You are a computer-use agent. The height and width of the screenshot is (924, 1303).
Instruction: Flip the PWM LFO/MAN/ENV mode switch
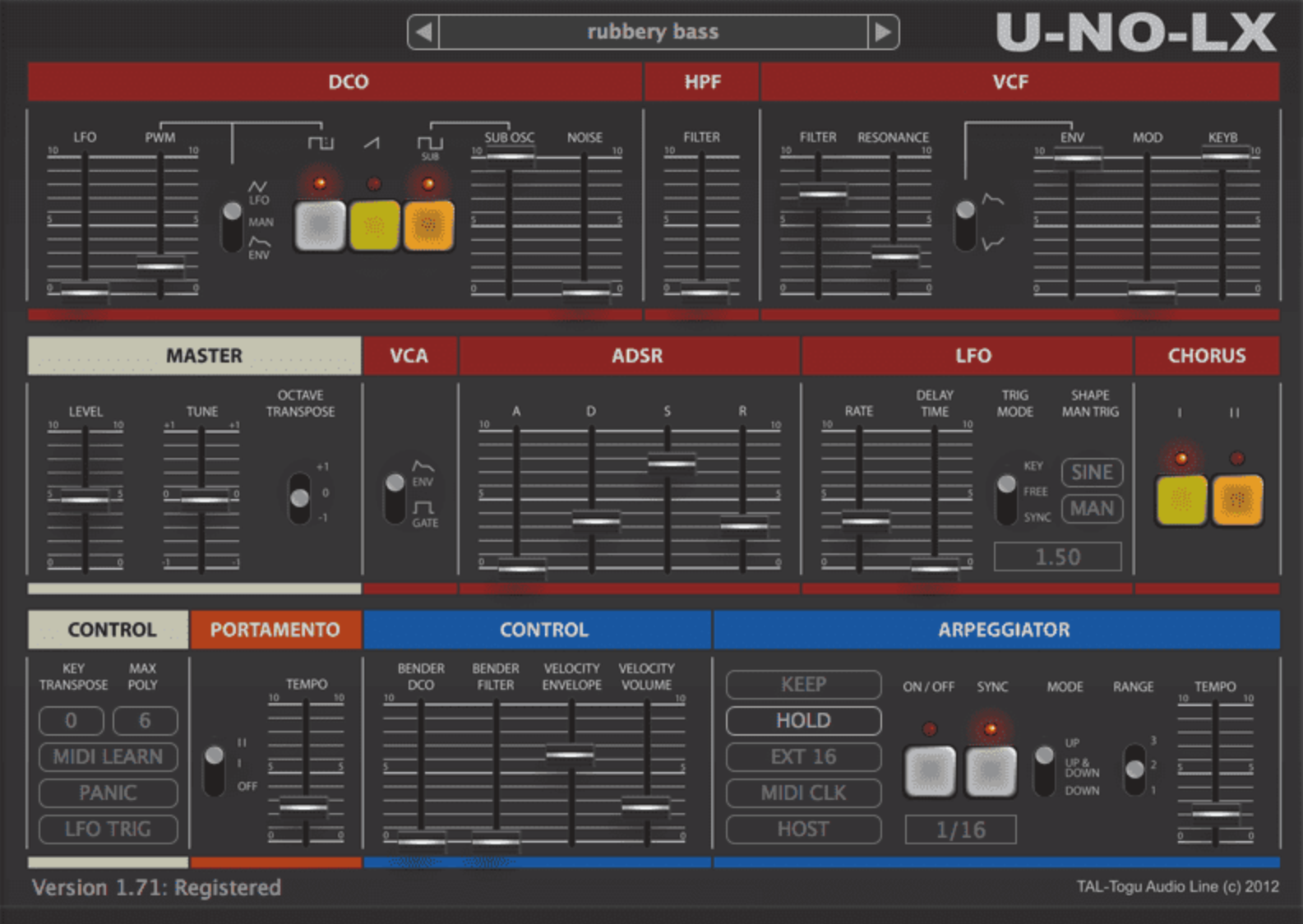(x=232, y=225)
